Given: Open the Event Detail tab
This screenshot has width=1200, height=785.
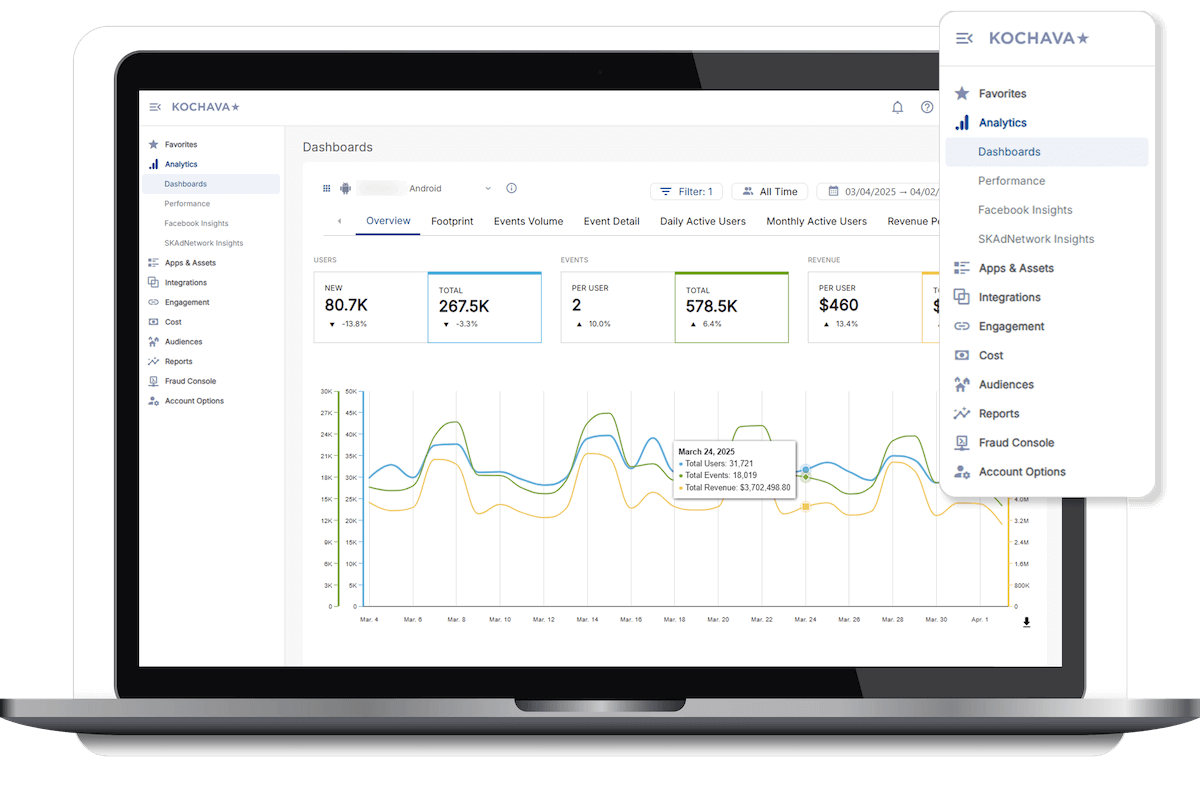Looking at the screenshot, I should [x=611, y=221].
